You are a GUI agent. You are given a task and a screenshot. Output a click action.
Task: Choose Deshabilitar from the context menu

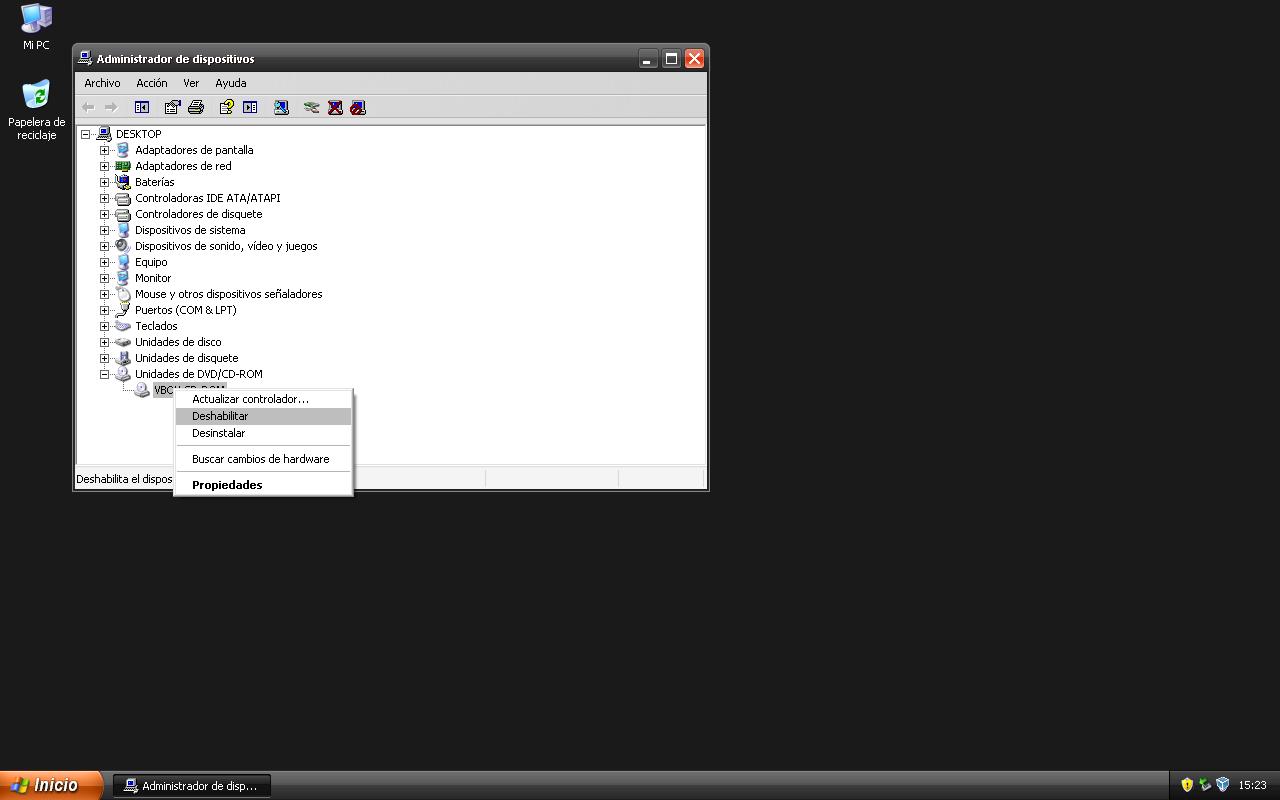(220, 416)
